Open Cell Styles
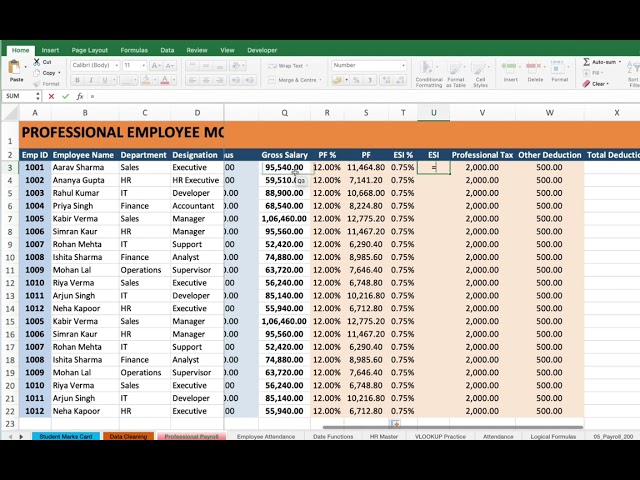640x480 pixels. (480, 74)
